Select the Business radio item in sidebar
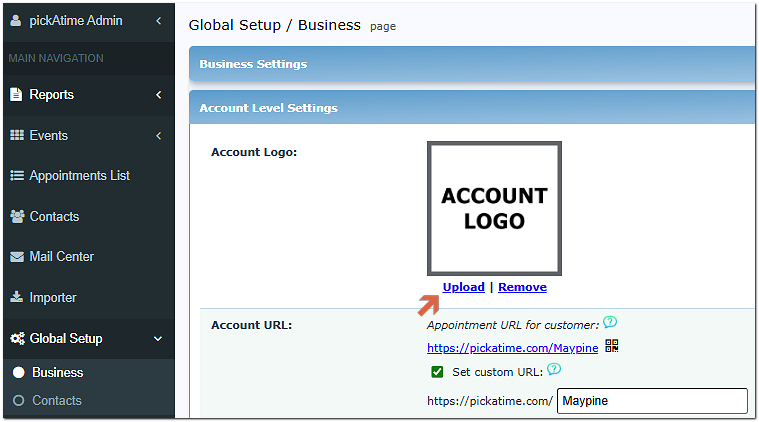Image resolution: width=759 pixels, height=422 pixels. (18, 373)
